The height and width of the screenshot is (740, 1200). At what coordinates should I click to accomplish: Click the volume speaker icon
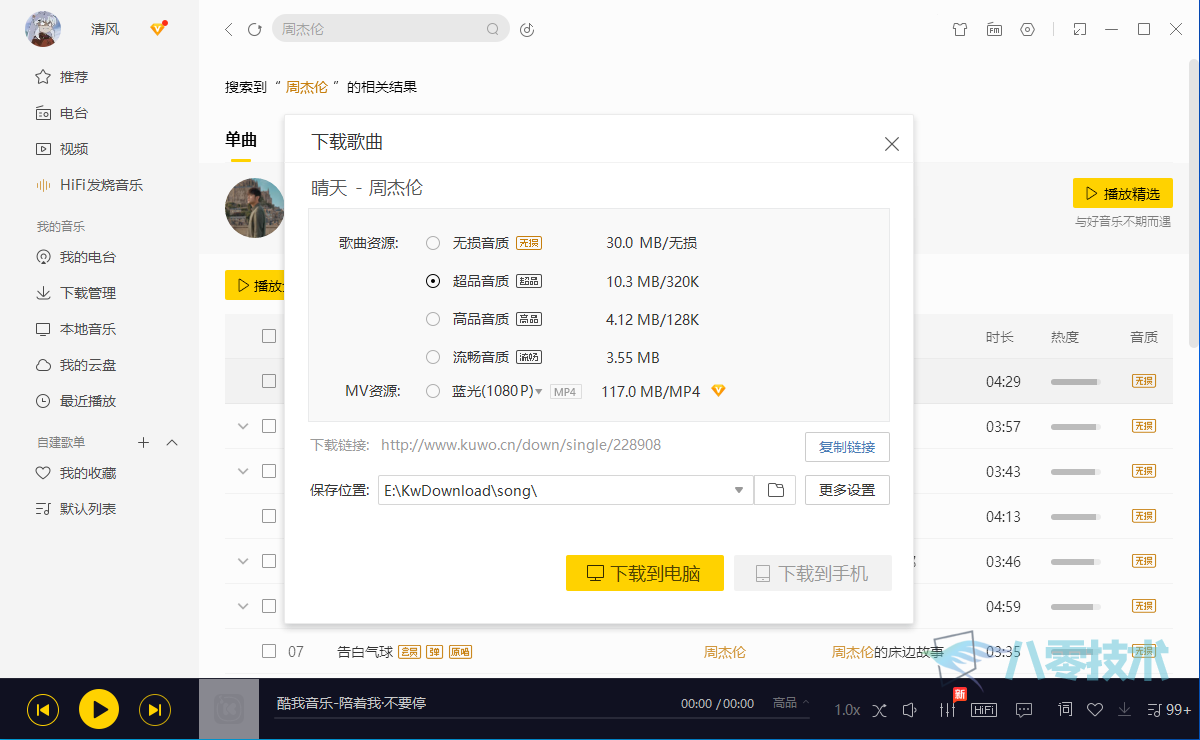[x=910, y=710]
